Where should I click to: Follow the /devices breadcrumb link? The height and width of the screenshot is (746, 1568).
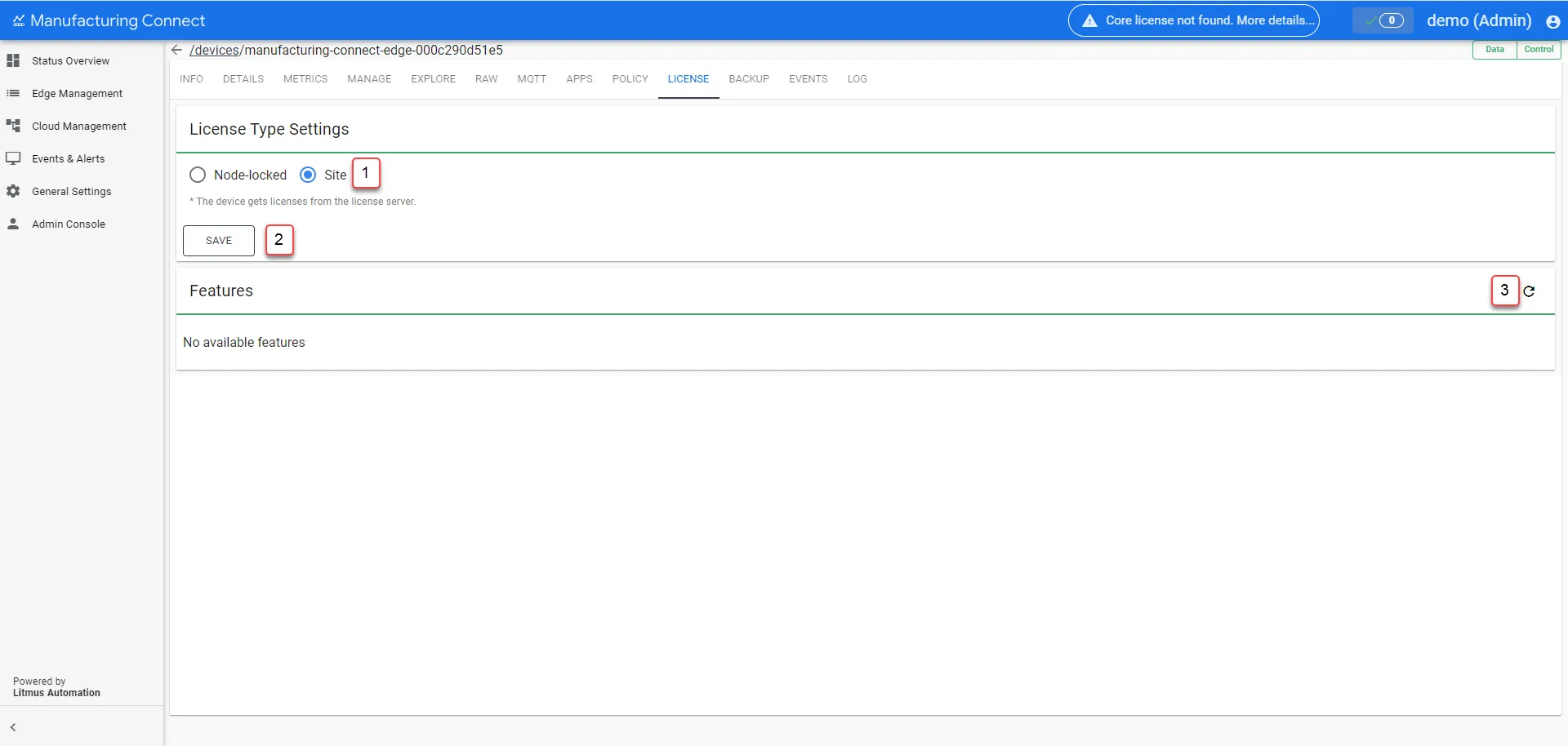pyautogui.click(x=214, y=50)
